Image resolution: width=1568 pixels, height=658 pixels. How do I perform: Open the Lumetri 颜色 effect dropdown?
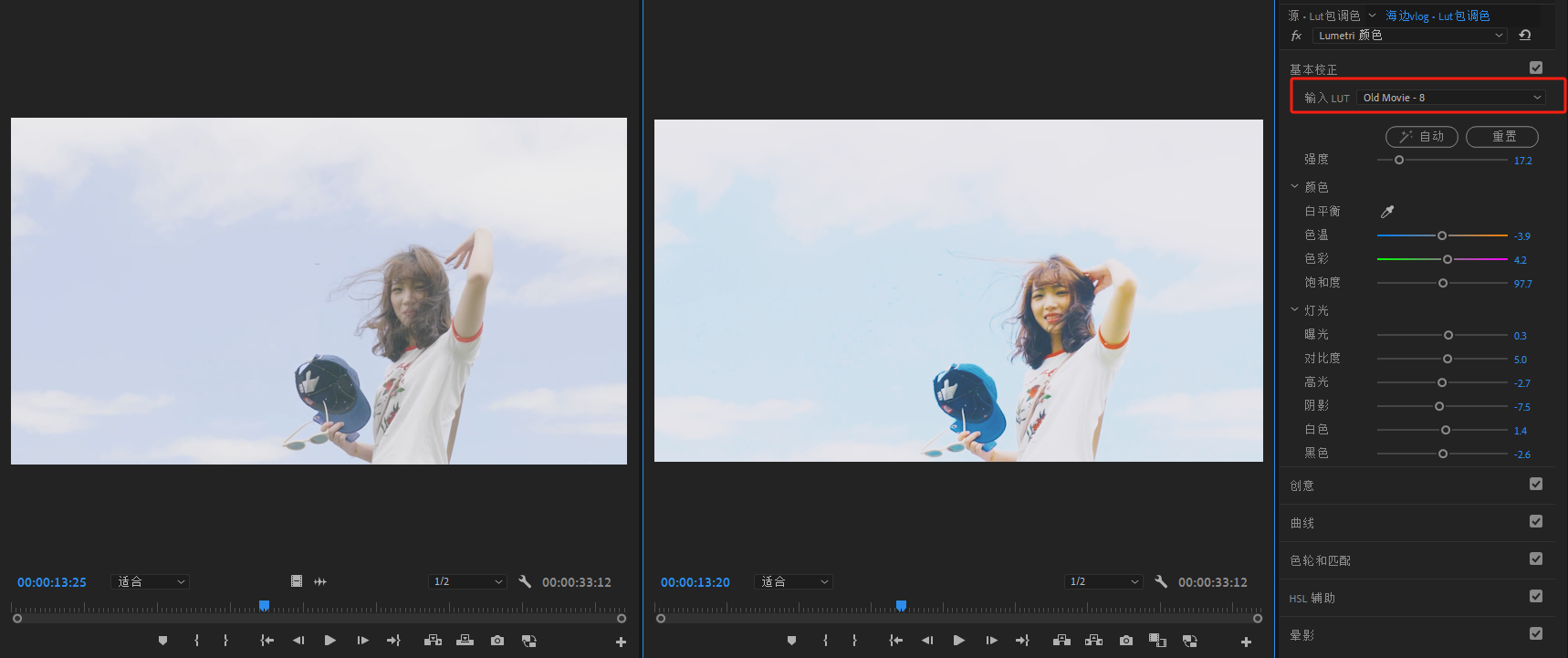(1409, 36)
